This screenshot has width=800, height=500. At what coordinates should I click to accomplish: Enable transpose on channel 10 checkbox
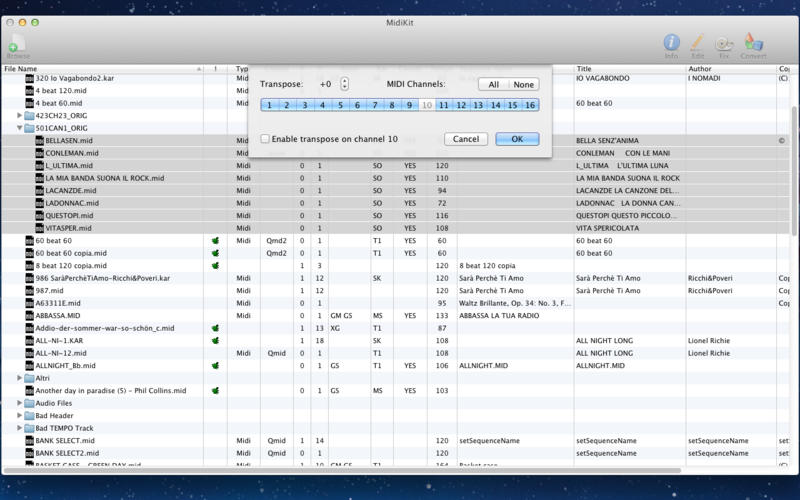point(265,139)
